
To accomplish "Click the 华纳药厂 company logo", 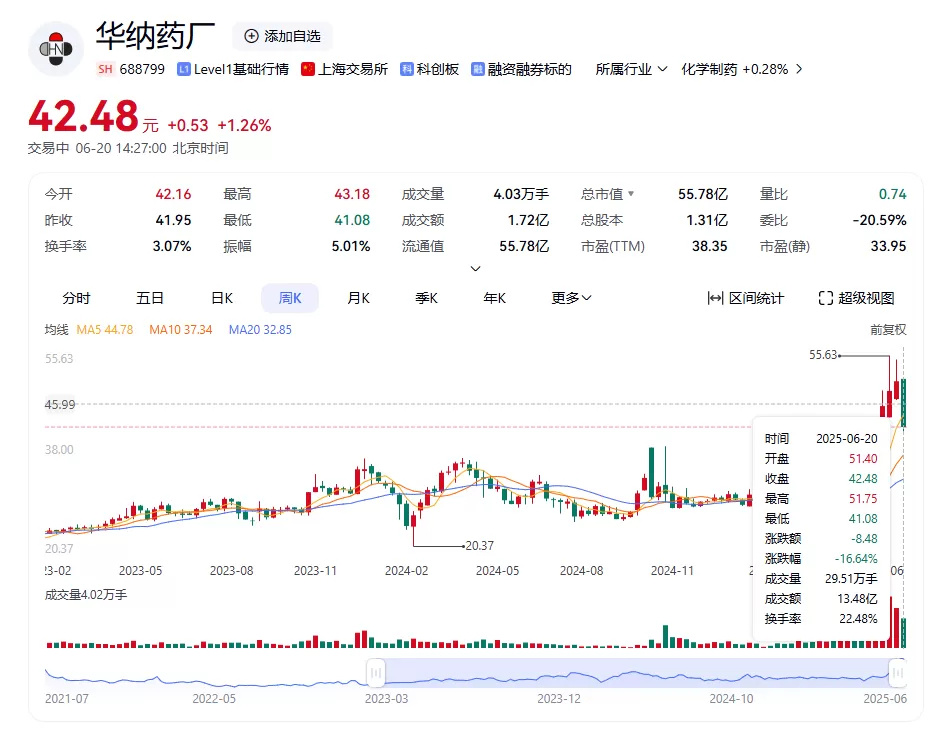I will point(56,49).
